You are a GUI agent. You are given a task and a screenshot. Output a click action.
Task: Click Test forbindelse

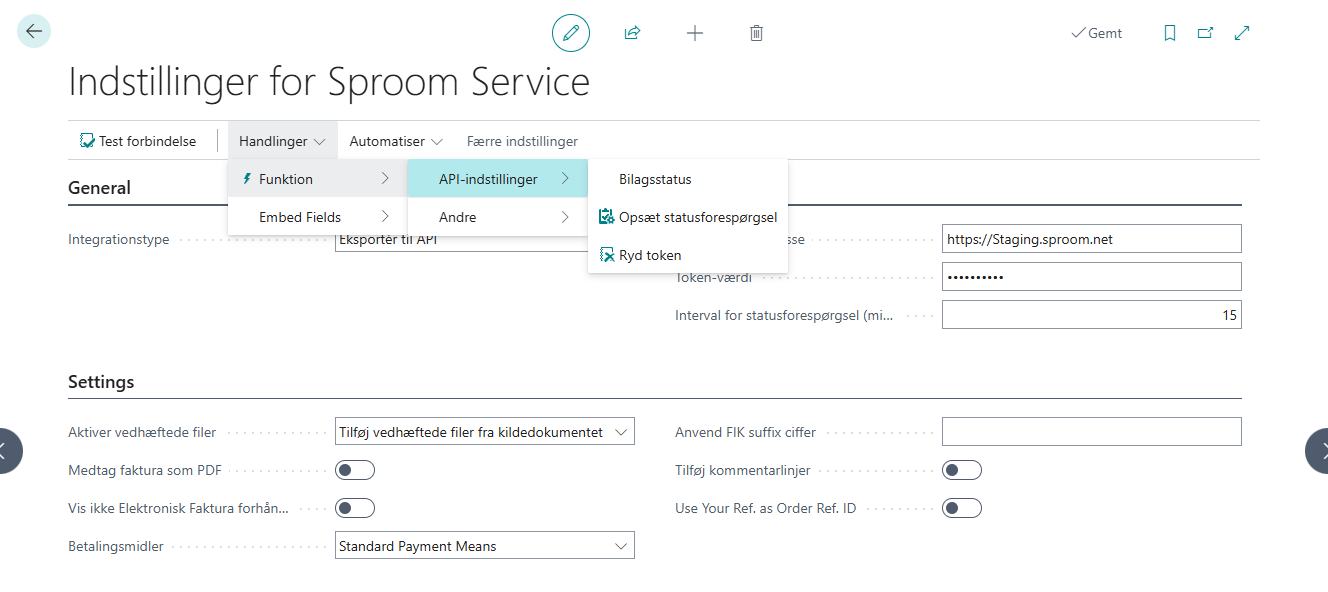(x=138, y=141)
